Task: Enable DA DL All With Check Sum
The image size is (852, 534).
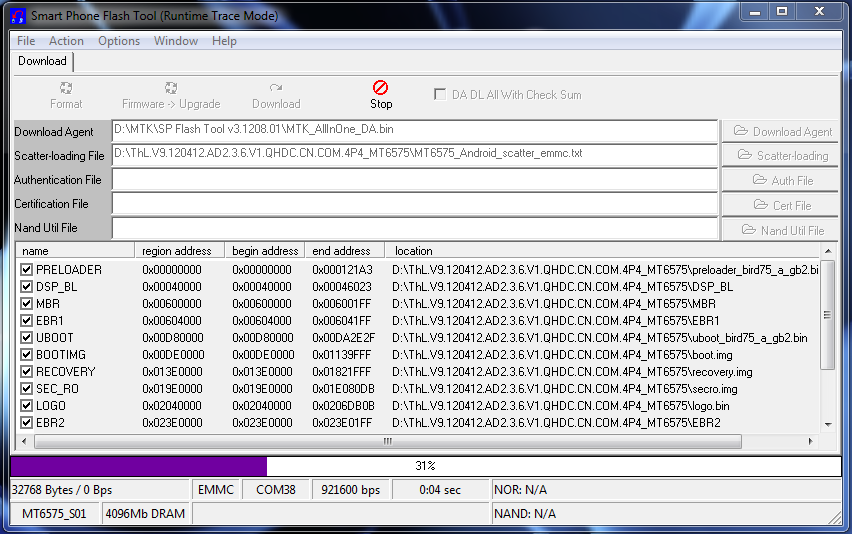Action: click(440, 95)
